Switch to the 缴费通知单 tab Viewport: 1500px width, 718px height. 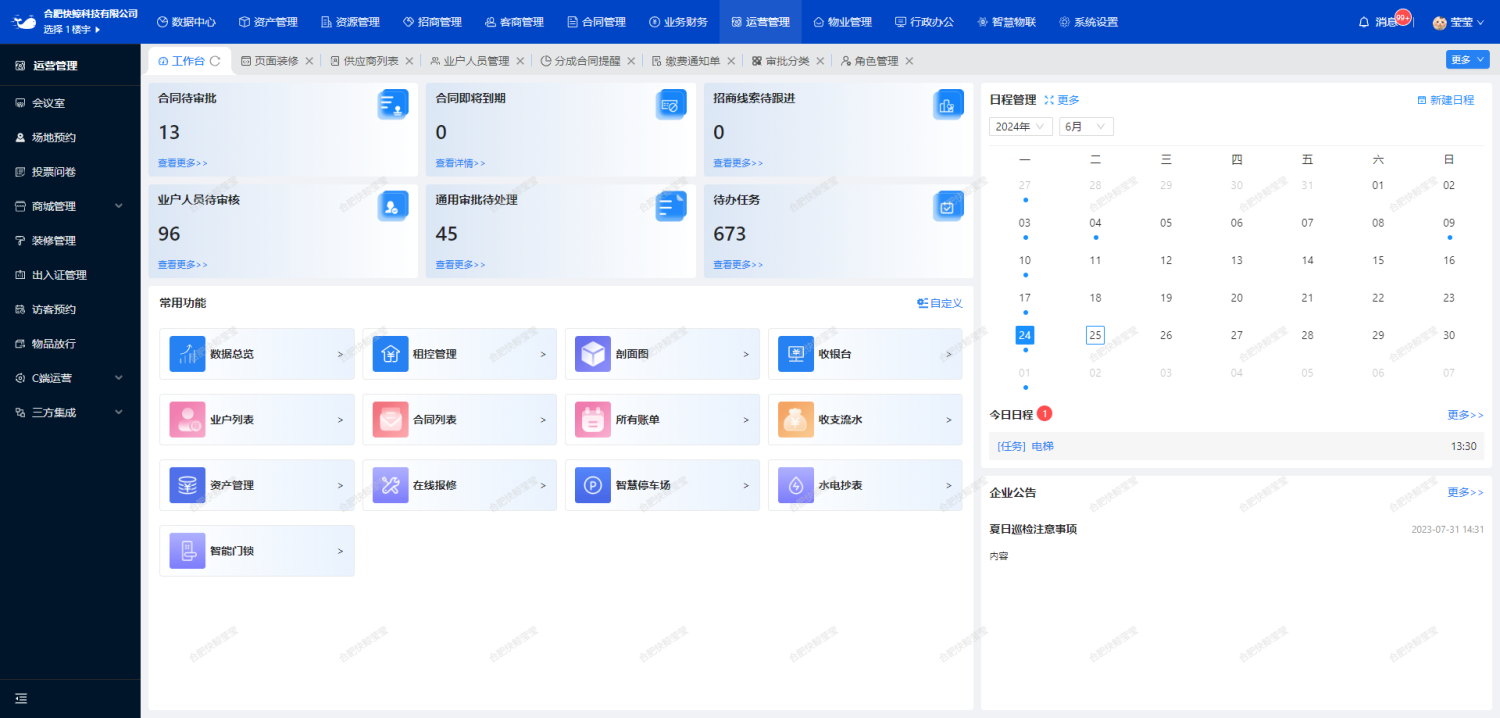click(x=686, y=61)
